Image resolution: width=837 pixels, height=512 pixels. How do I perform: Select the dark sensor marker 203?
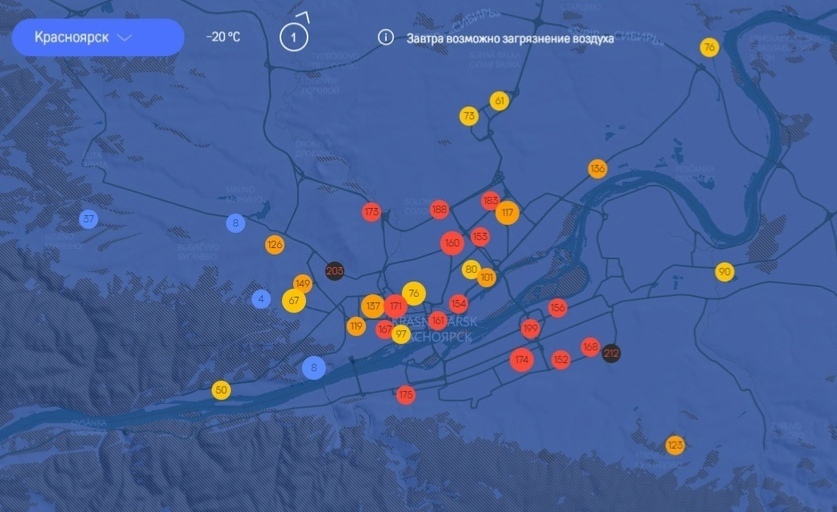coord(335,271)
